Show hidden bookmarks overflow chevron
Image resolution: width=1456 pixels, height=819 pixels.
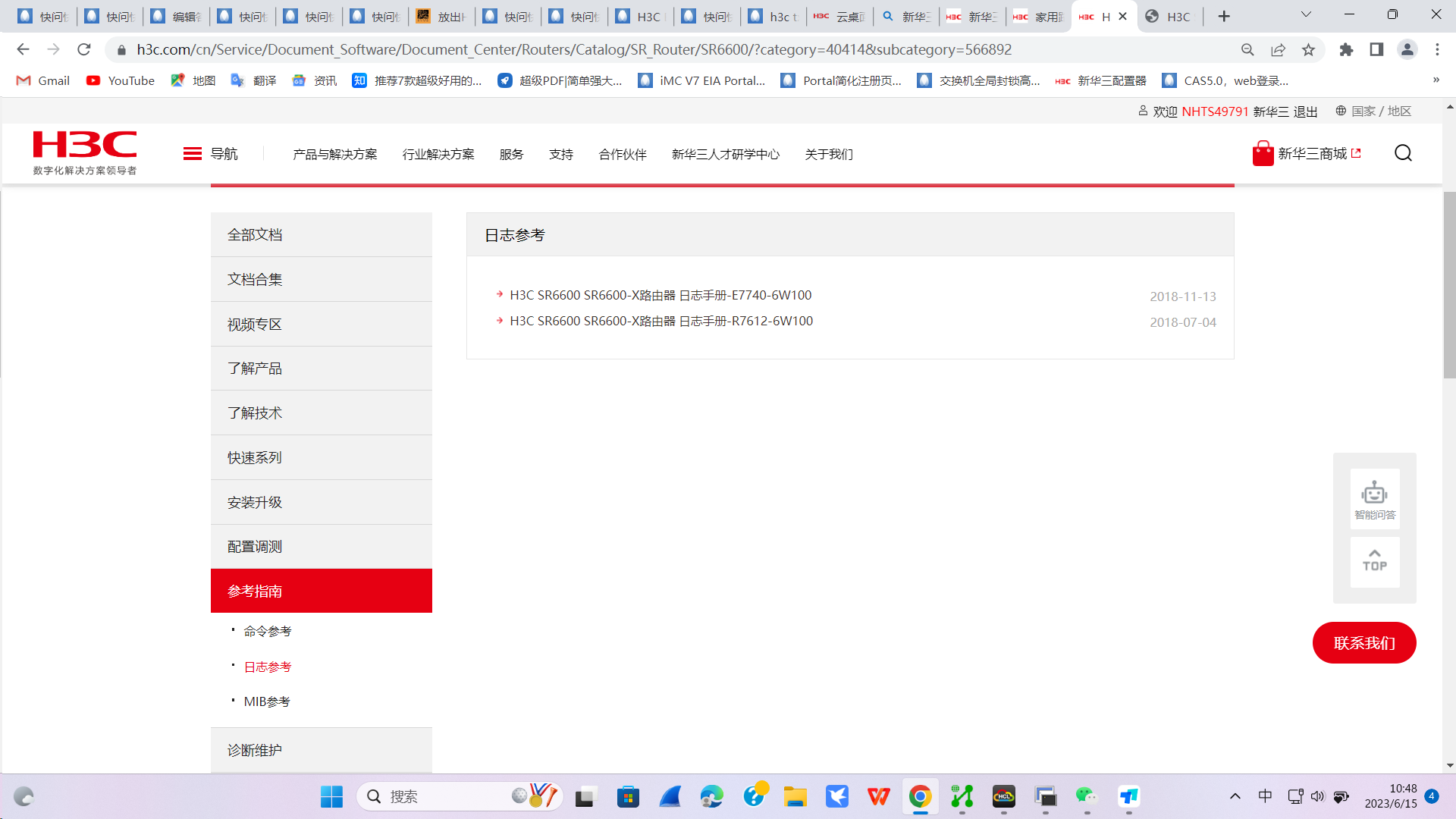click(1436, 80)
